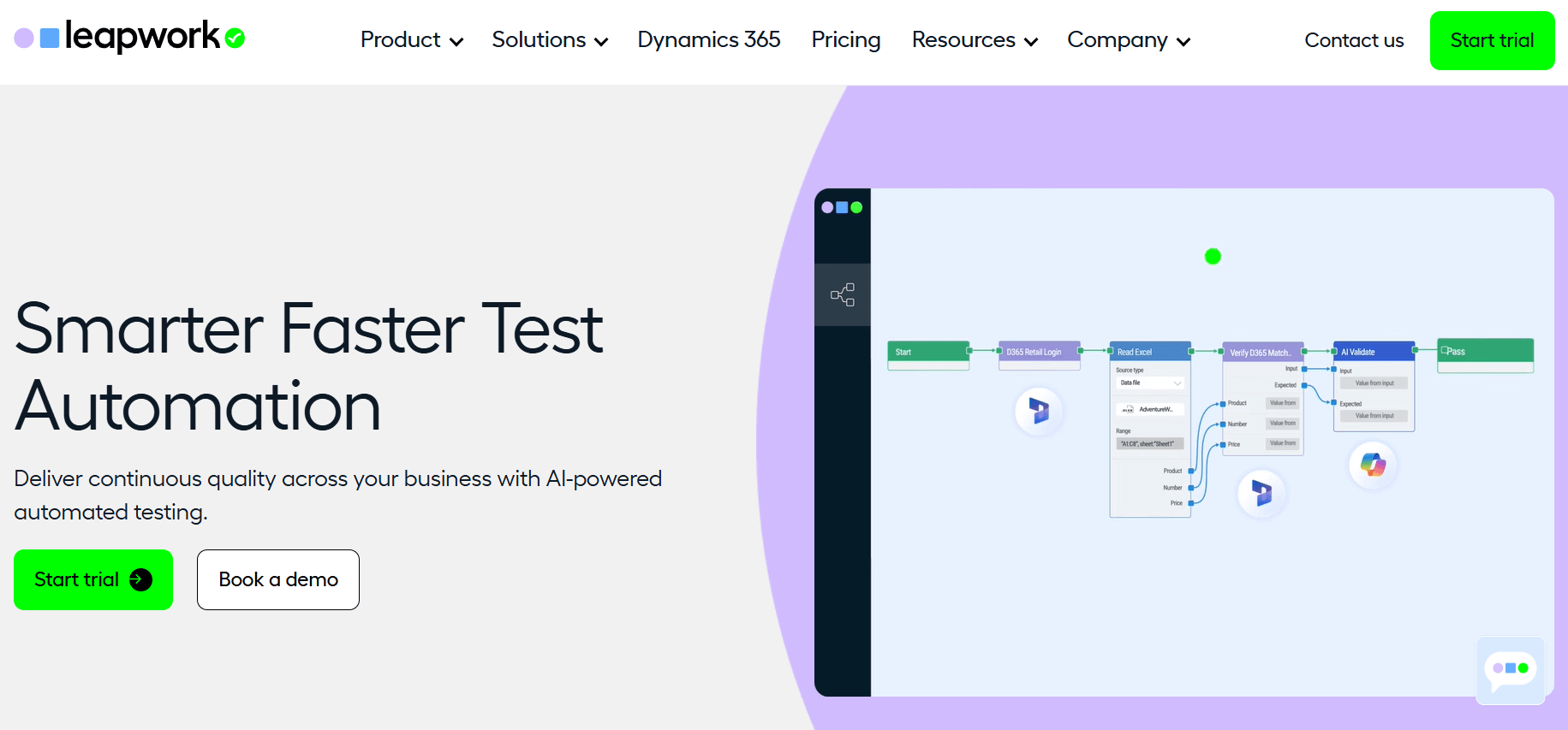1568x730 pixels.
Task: Open the Company dropdown
Action: pyautogui.click(x=1129, y=40)
